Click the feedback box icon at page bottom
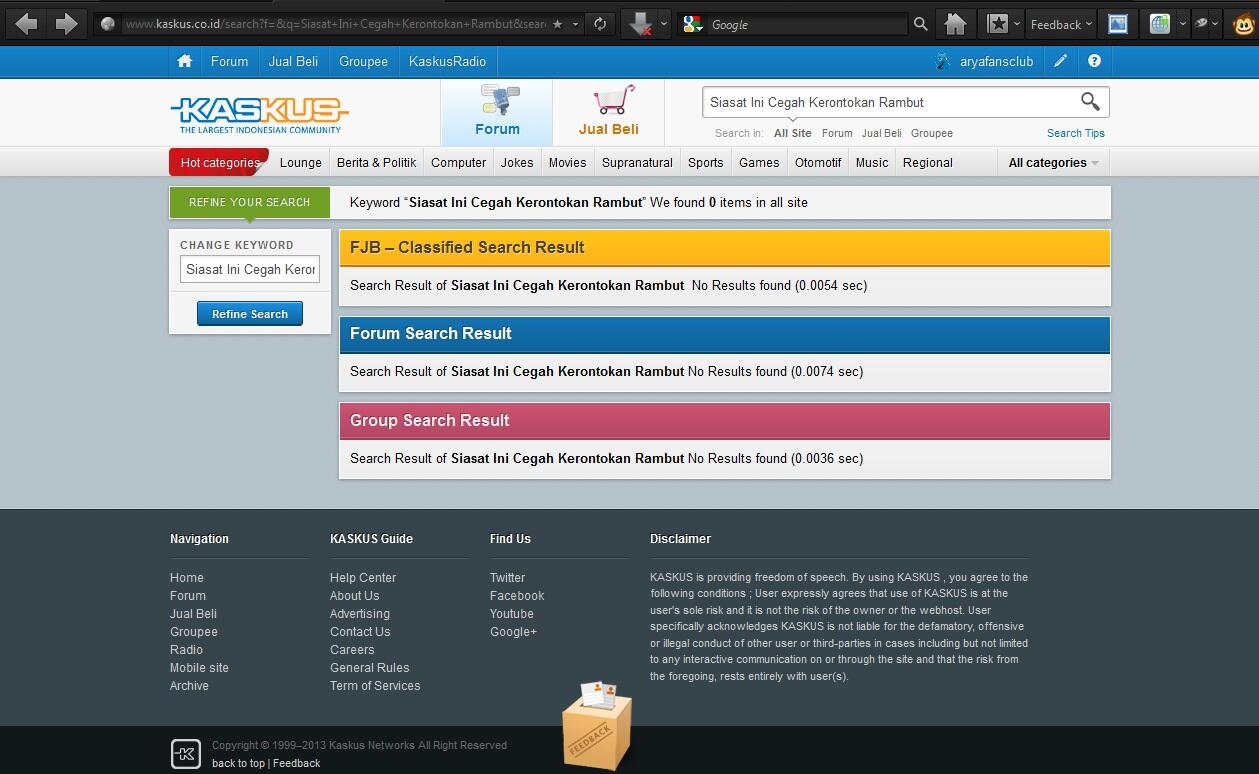 pyautogui.click(x=597, y=725)
